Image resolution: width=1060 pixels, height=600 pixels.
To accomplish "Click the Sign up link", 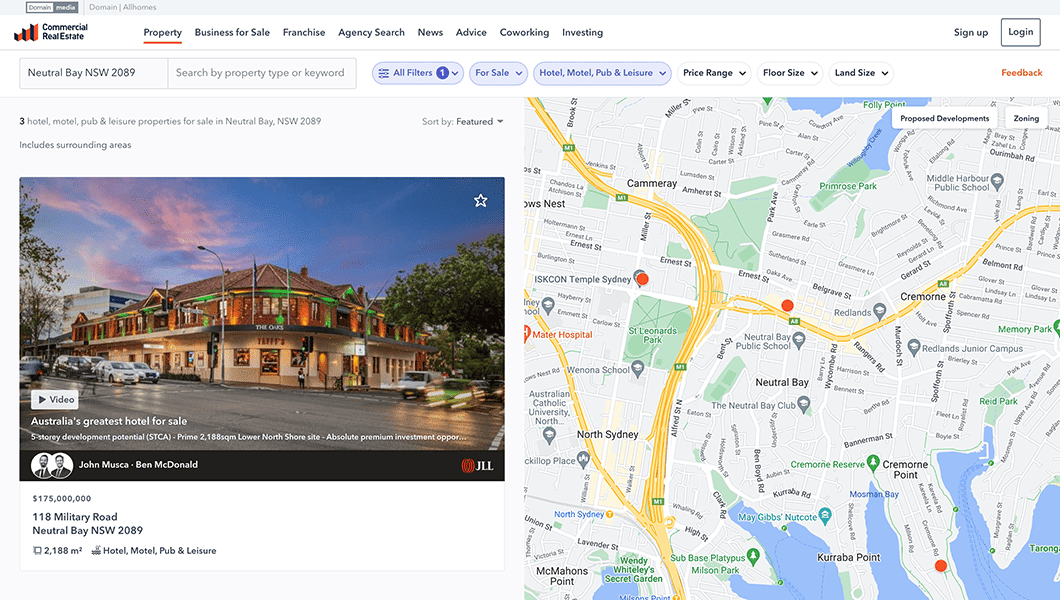I will click(971, 32).
